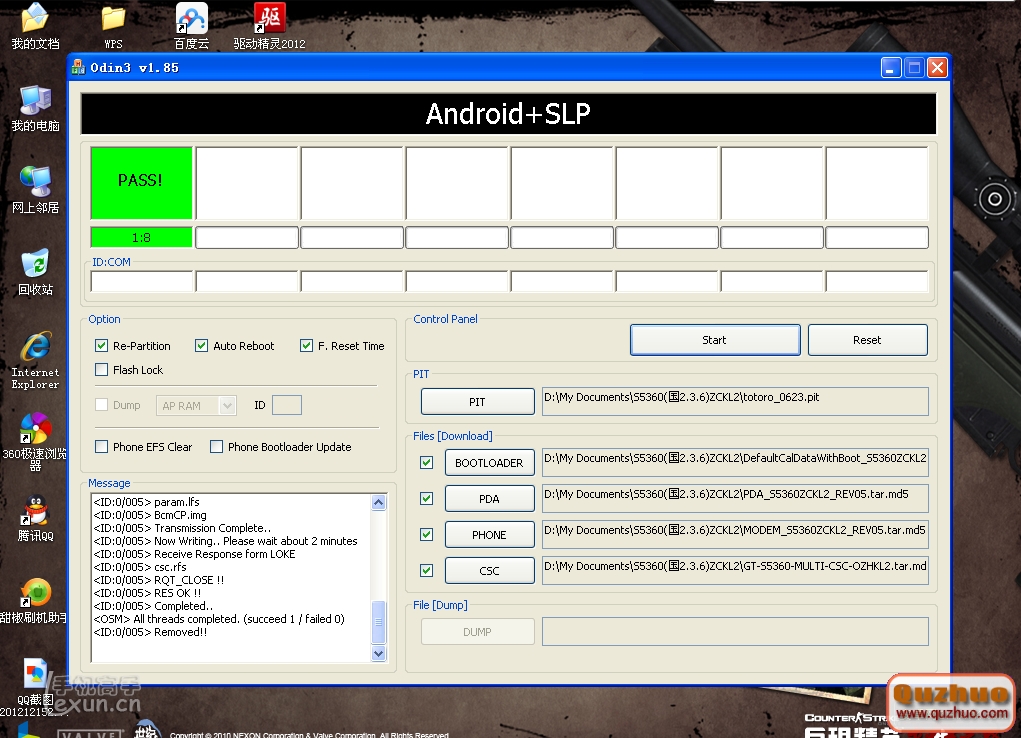Expand the AP RAM dropdown
1021x738 pixels.
tap(227, 405)
